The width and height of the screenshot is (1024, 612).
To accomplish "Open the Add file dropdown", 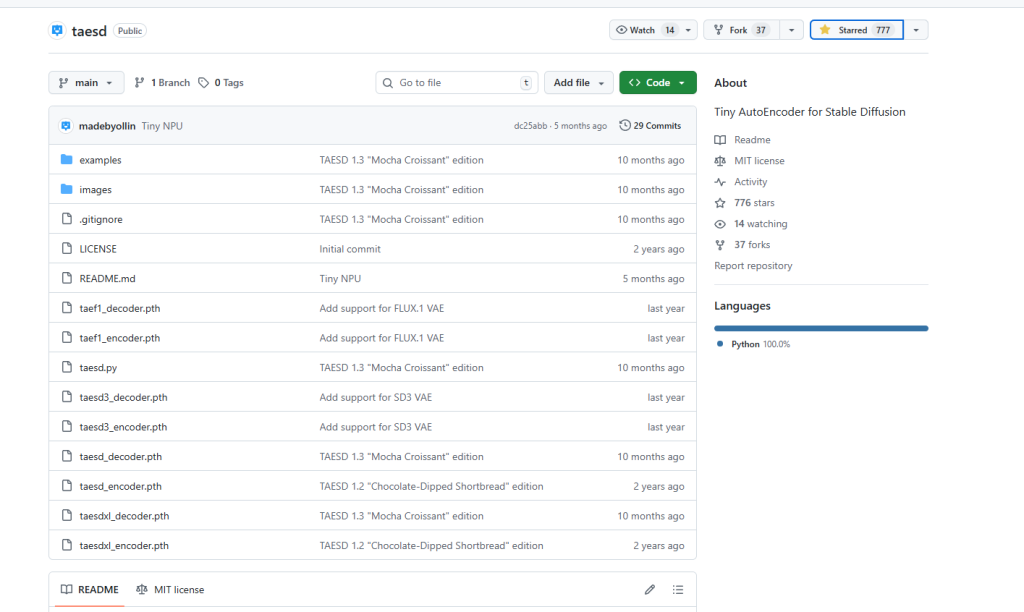I will (578, 83).
